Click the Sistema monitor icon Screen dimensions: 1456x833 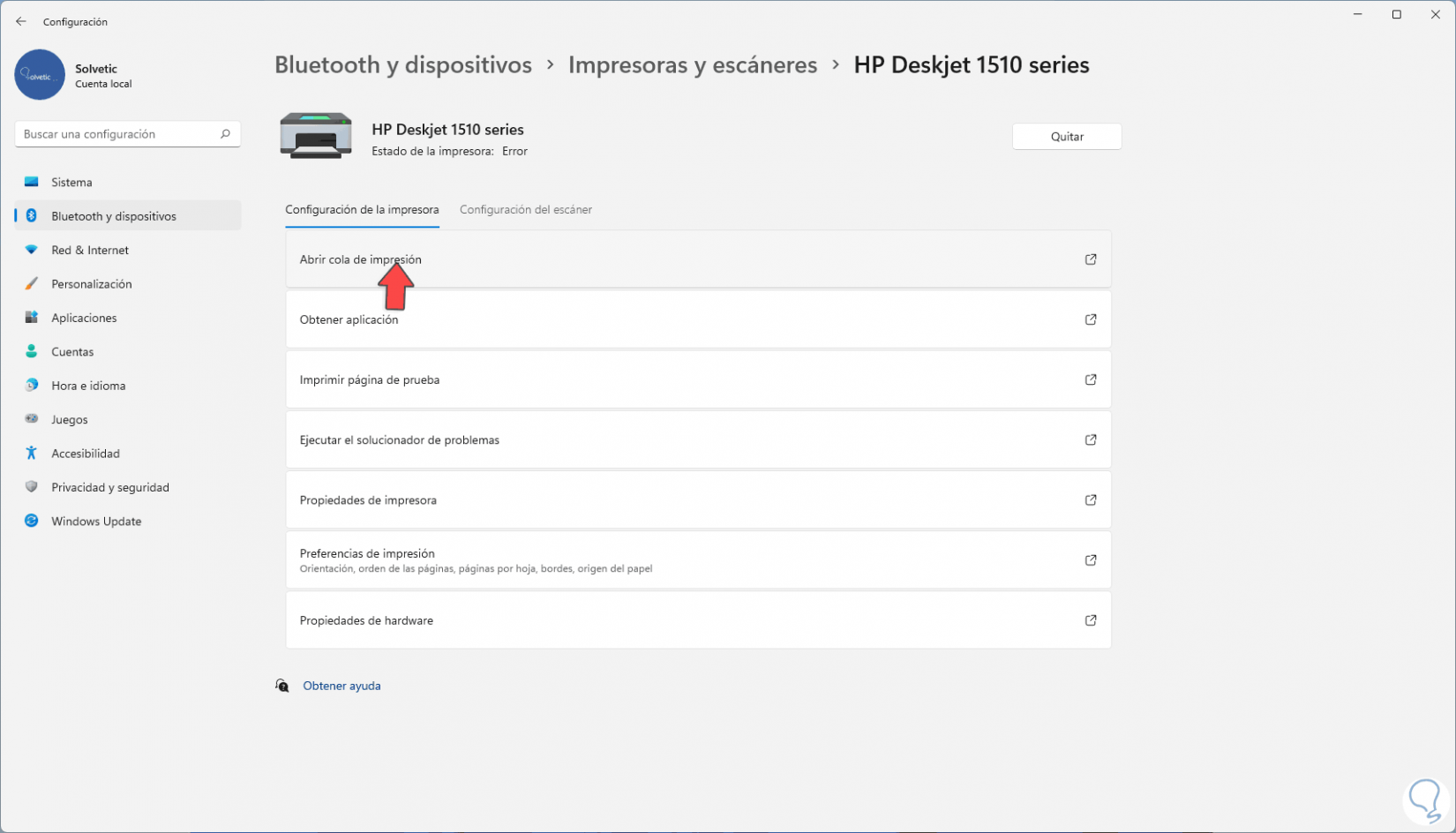click(32, 182)
